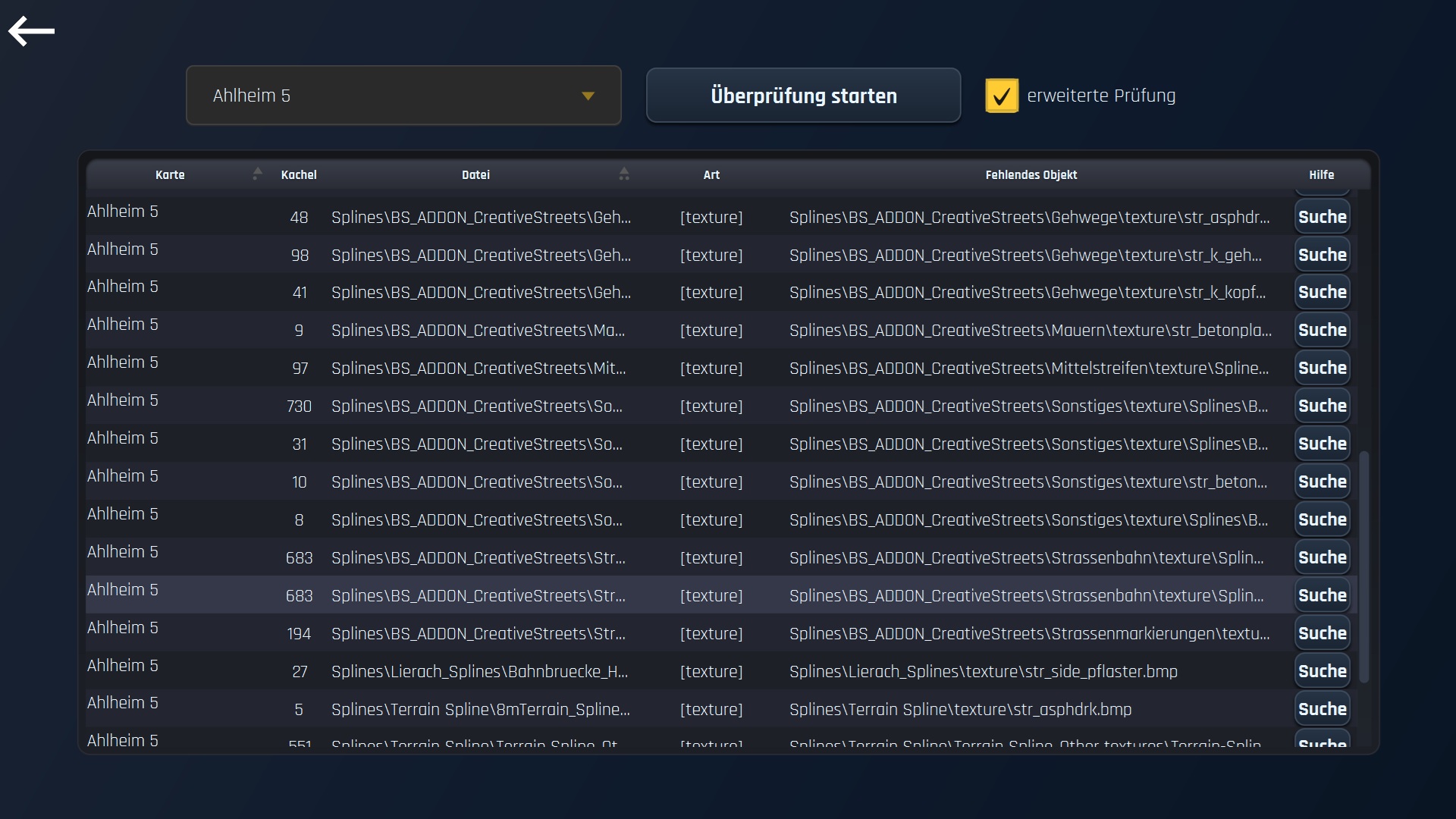Click Suche for Kachel 98 row
Image resolution: width=1456 pixels, height=819 pixels.
1322,255
